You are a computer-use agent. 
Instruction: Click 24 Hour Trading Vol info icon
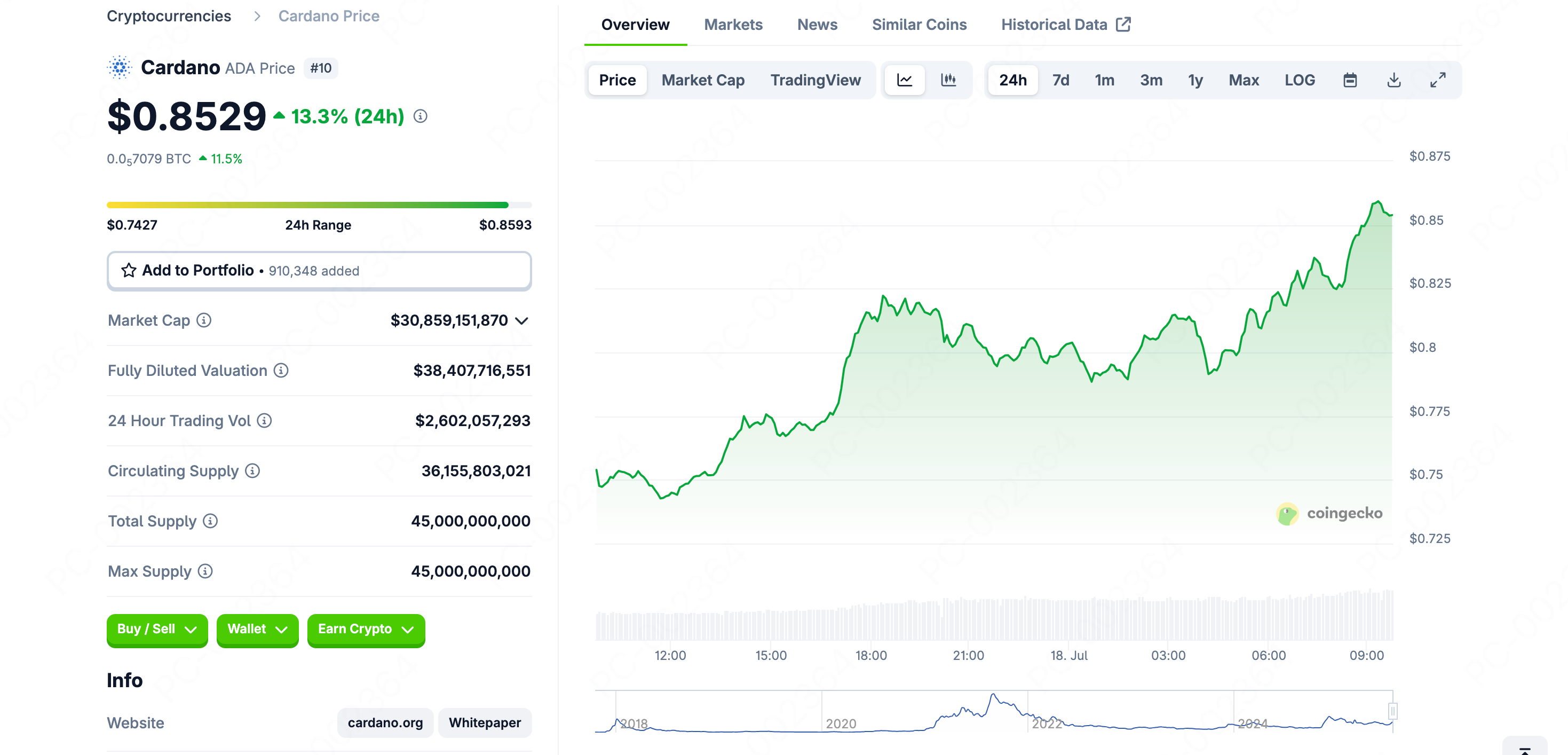coord(264,421)
